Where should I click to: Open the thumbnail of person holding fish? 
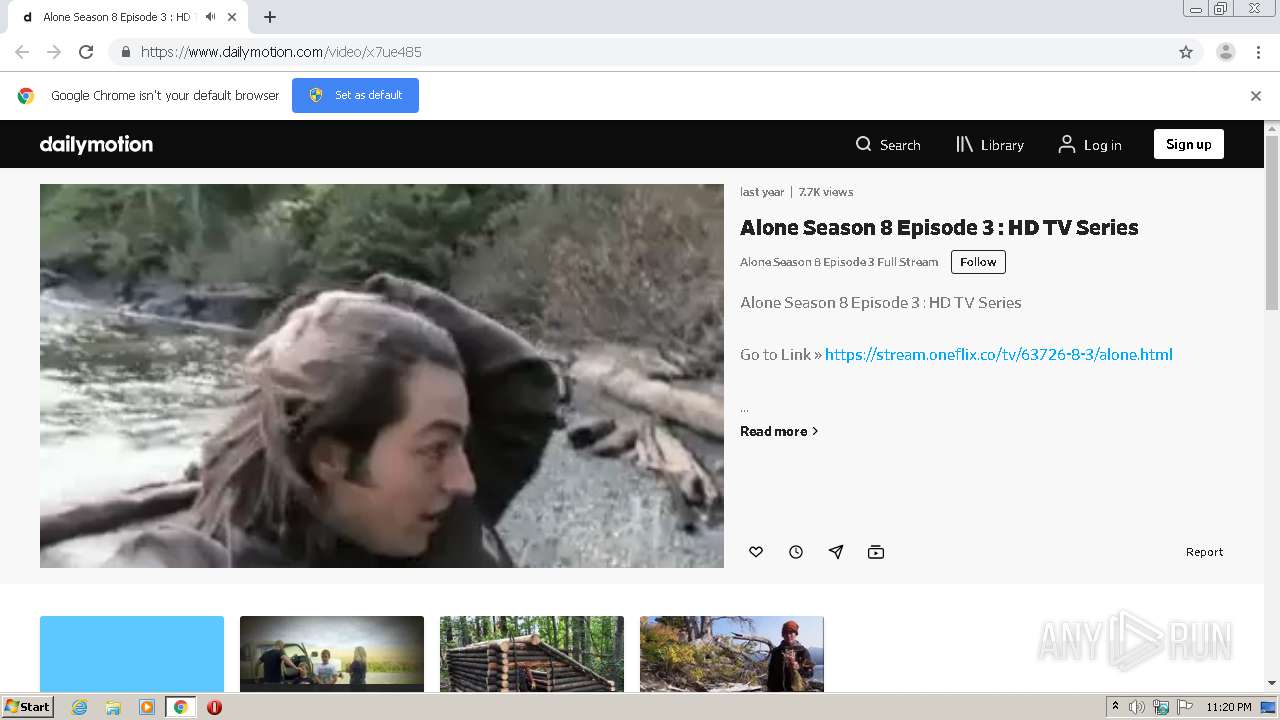click(x=732, y=654)
